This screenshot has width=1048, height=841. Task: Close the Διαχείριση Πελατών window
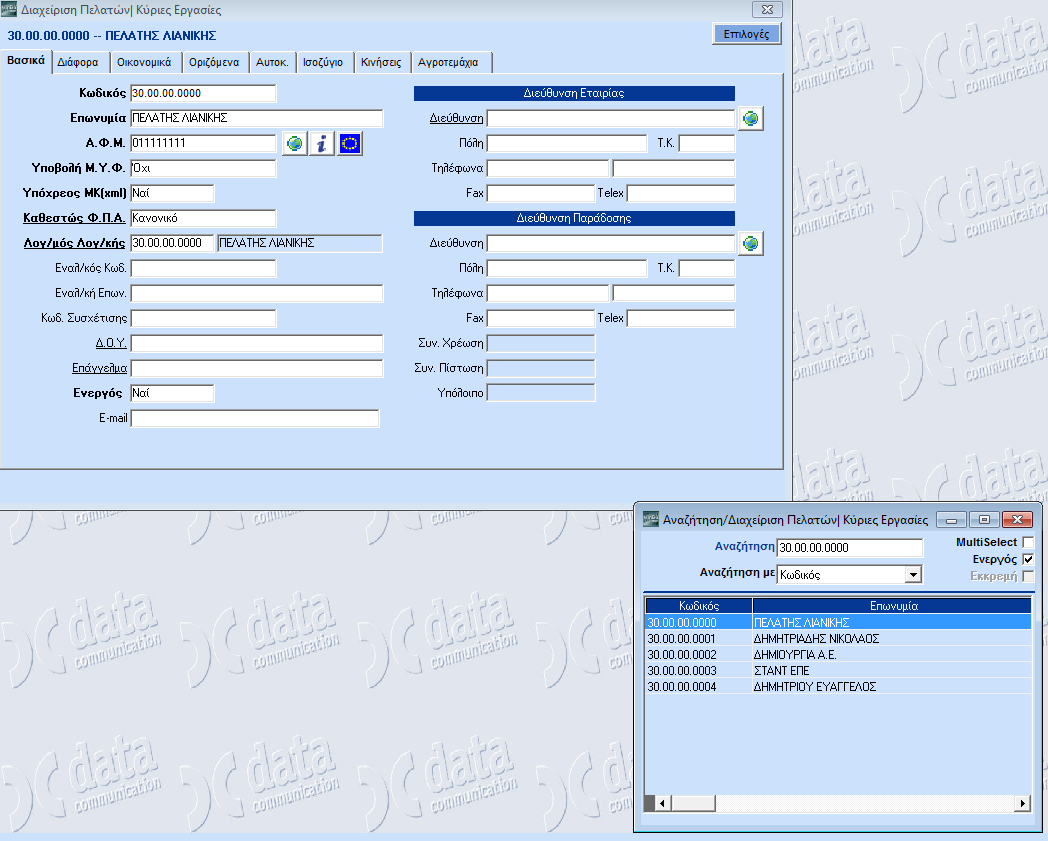tap(767, 9)
